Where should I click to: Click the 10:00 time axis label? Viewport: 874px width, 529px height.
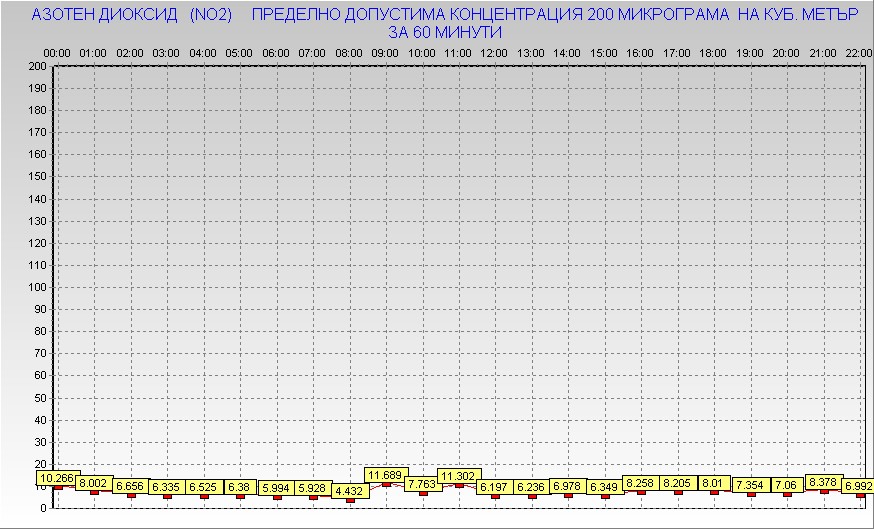[422, 54]
